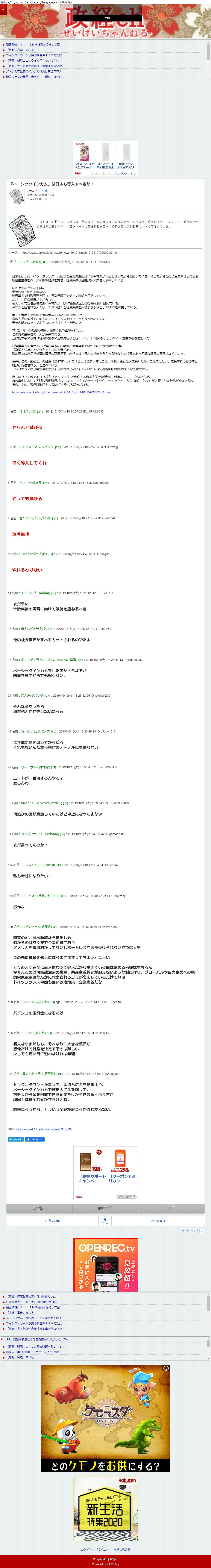Click the 社会 category link under the title
Image resolution: width=211 pixels, height=1568 pixels.
[x=44, y=191]
